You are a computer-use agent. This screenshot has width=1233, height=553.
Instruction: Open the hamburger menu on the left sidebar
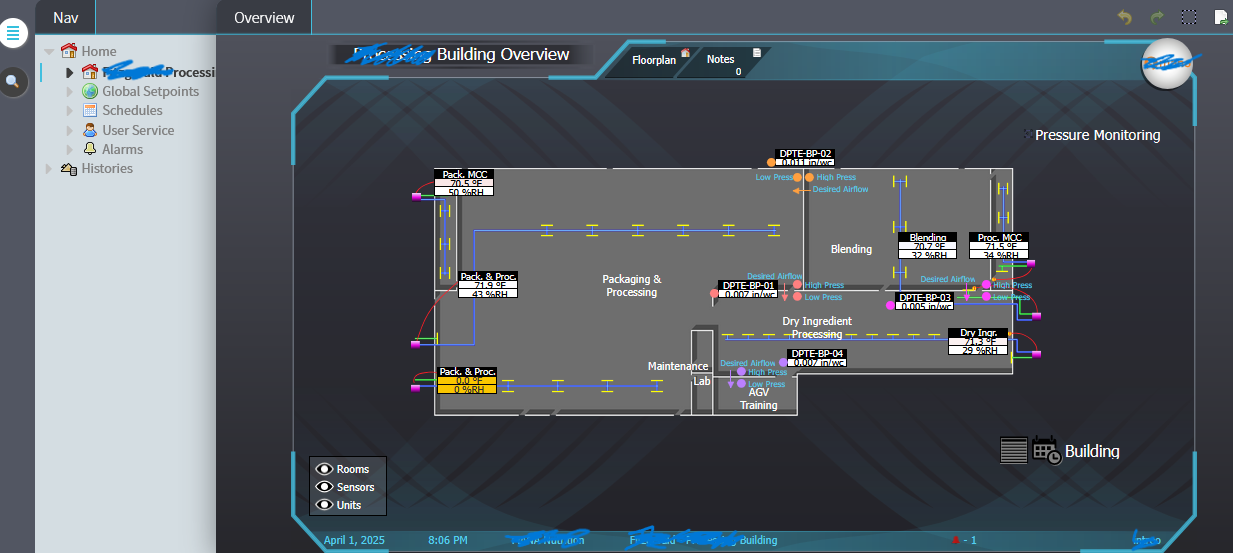click(x=13, y=33)
